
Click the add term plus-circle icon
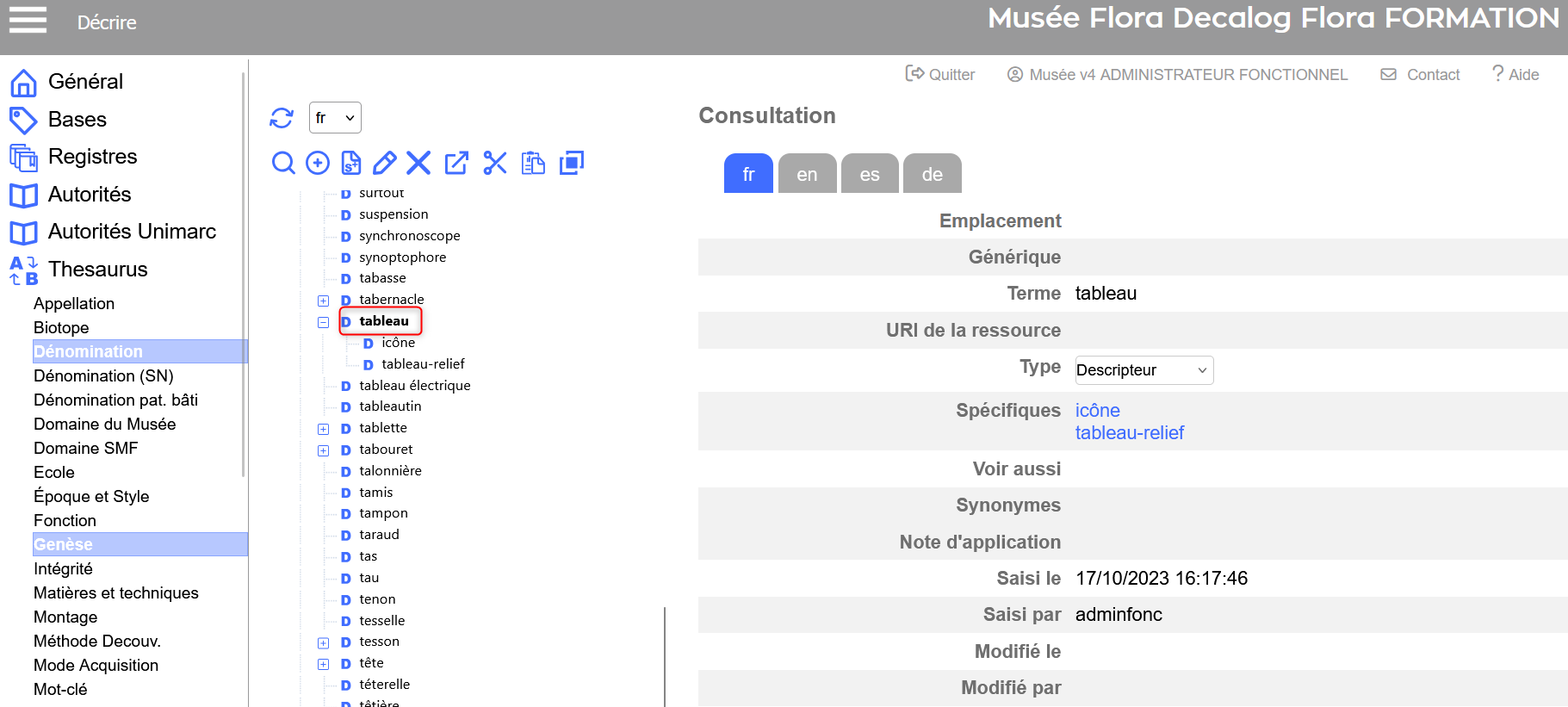click(x=318, y=163)
